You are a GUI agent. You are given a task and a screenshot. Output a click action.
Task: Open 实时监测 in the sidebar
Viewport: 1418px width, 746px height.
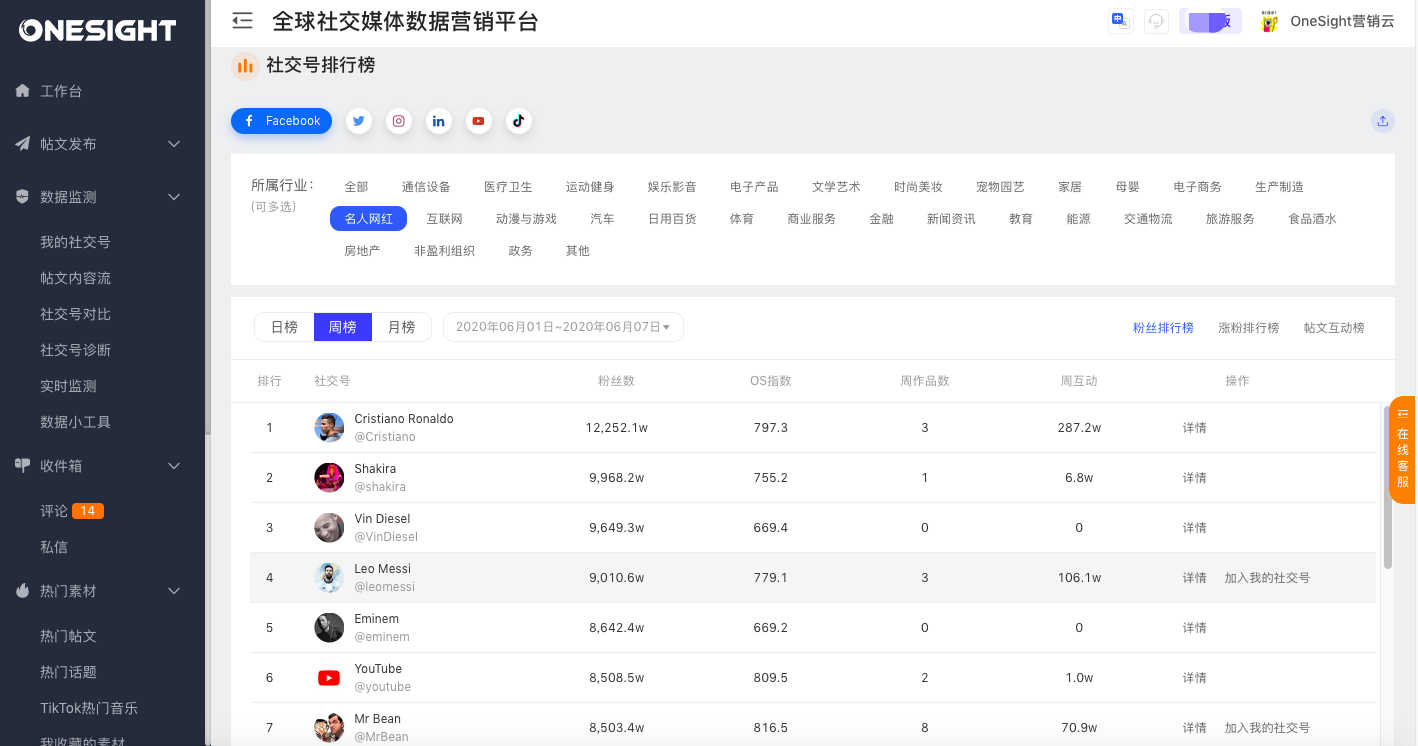[x=68, y=386]
